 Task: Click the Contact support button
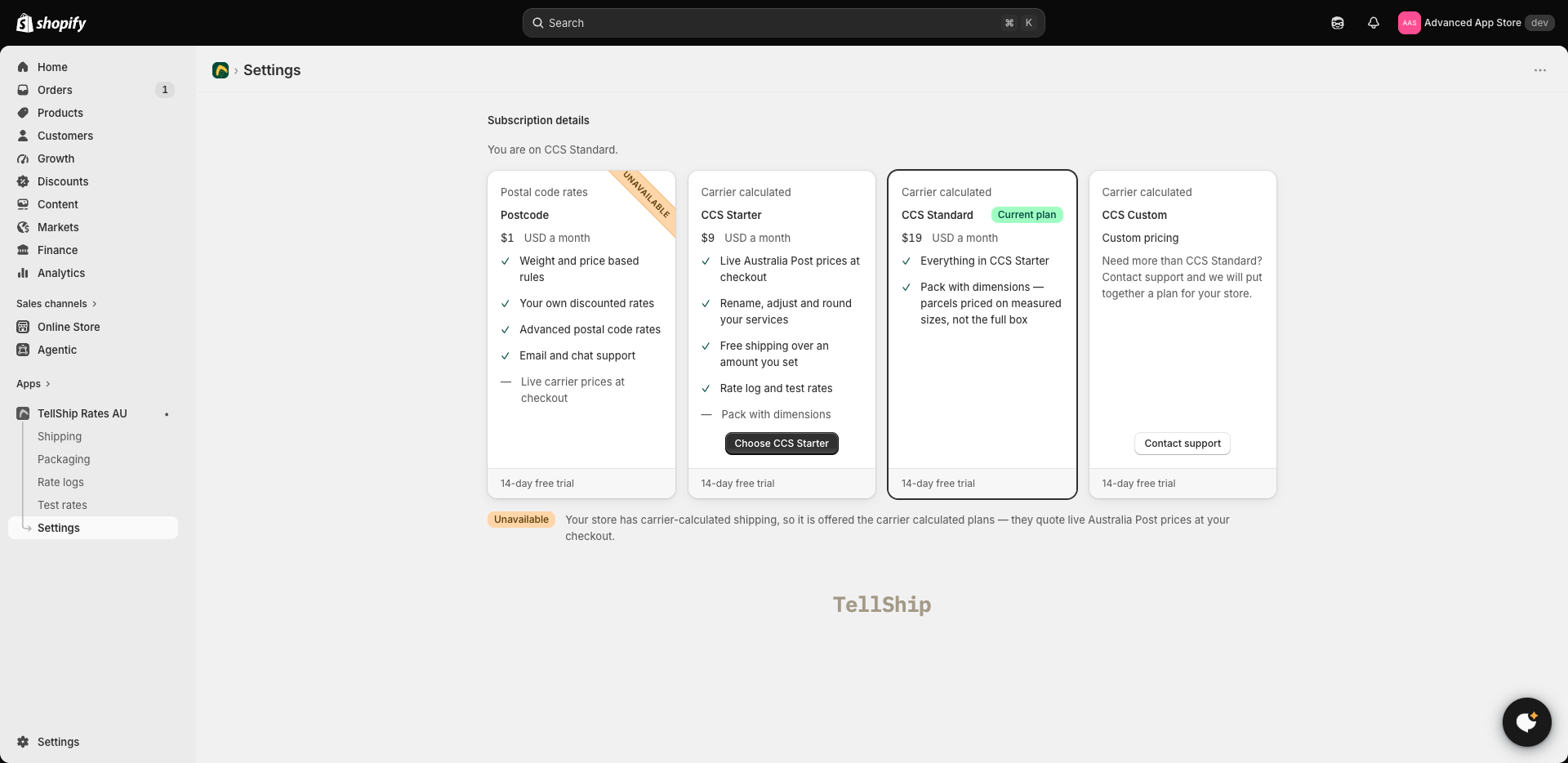[x=1183, y=444]
